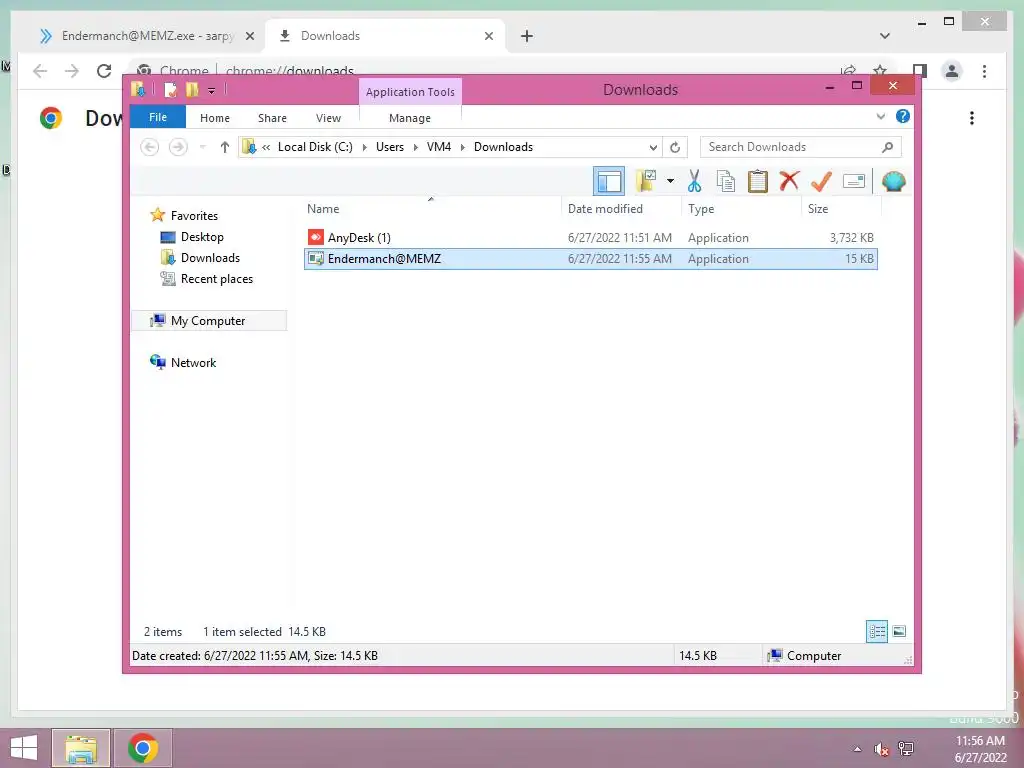Switch to the View ribbon tab
This screenshot has width=1024, height=768.
[328, 118]
